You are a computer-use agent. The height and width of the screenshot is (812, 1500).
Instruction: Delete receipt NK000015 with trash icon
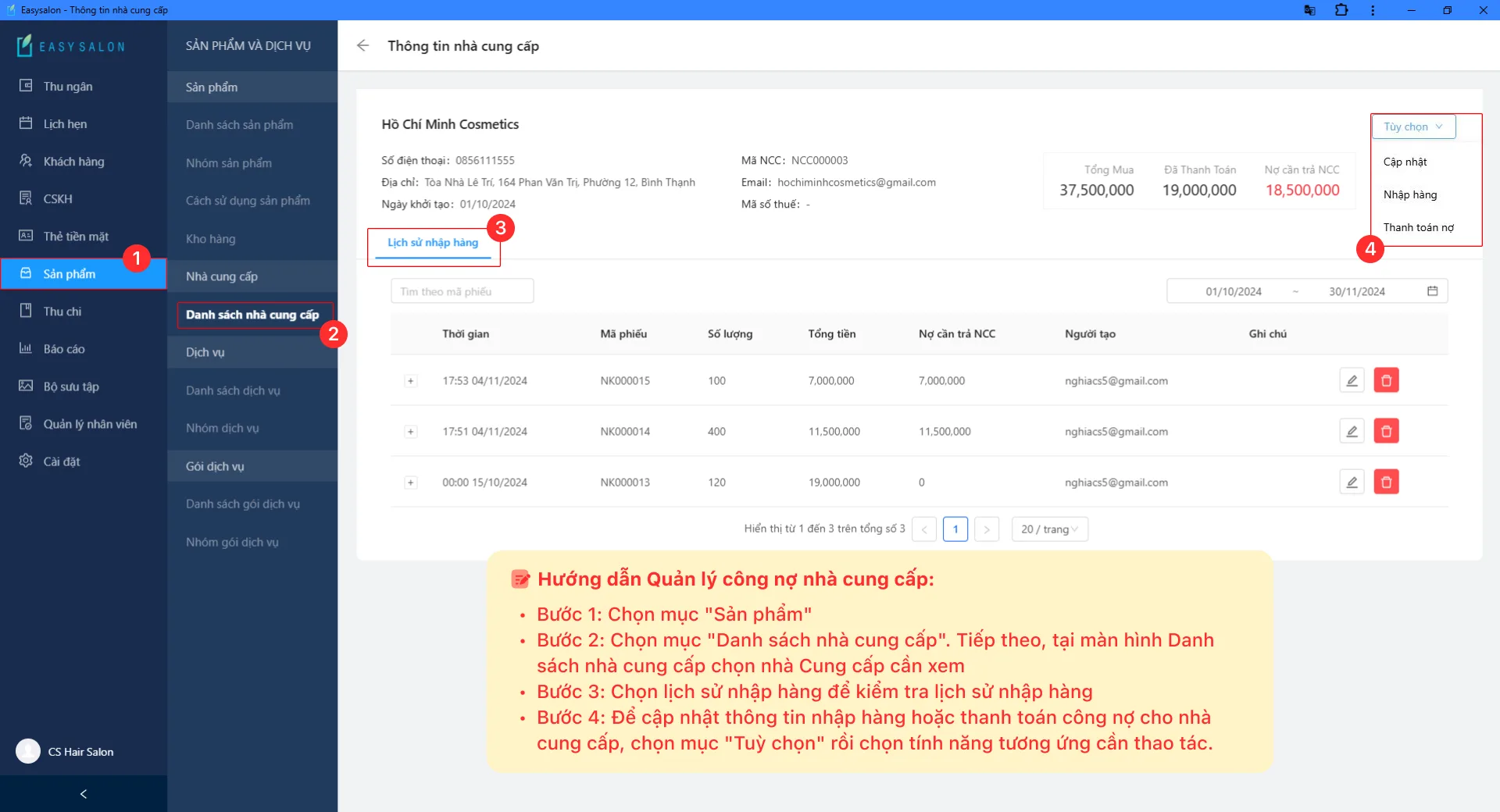pos(1386,380)
